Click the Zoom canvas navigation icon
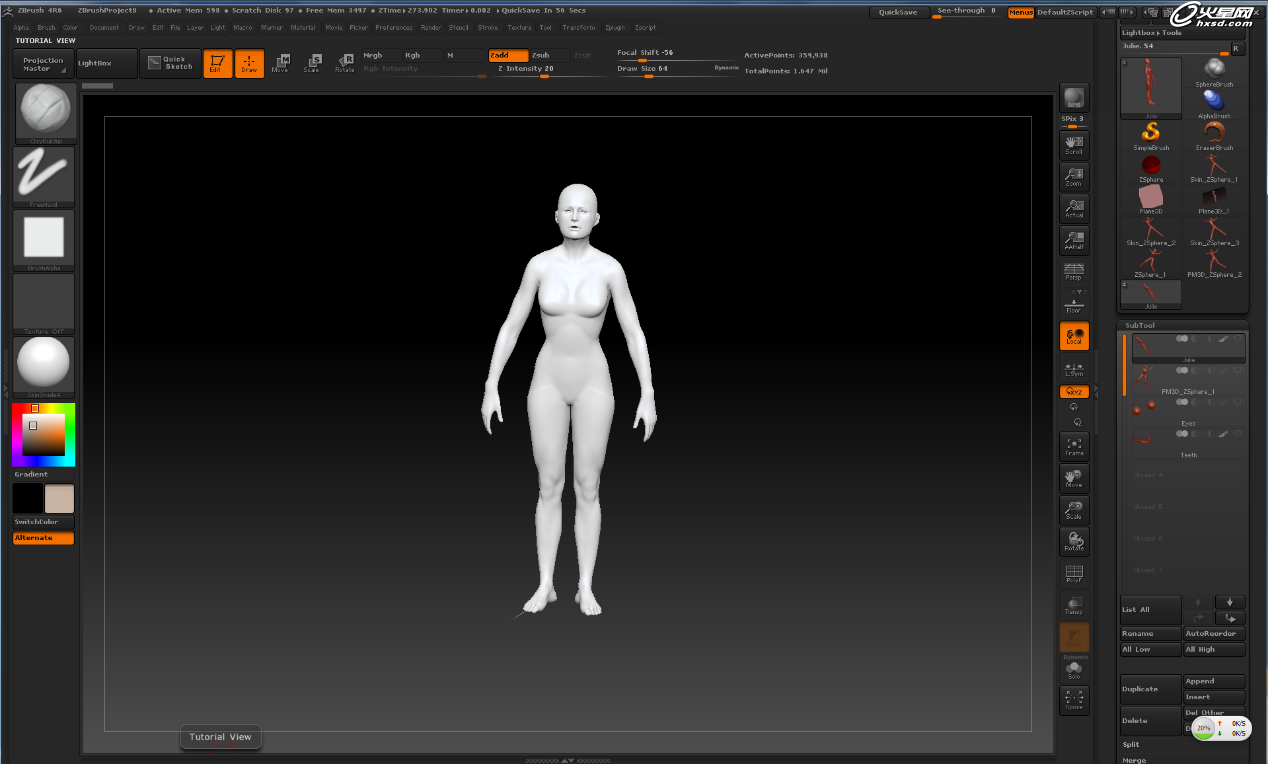This screenshot has height=764, width=1268. (1074, 177)
